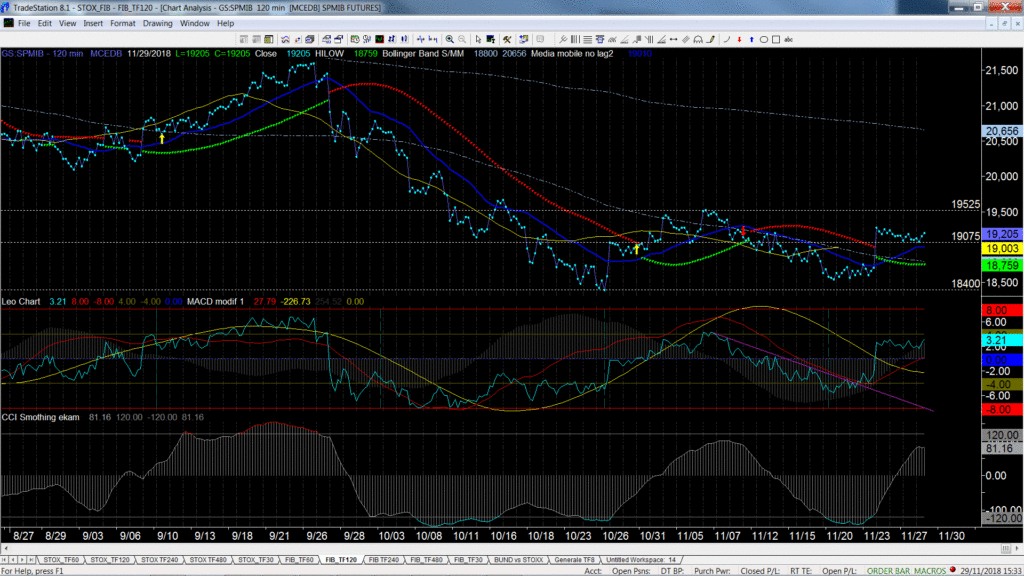The height and width of the screenshot is (576, 1024).
Task: Click the blue 19,205 price label
Action: click(1002, 234)
